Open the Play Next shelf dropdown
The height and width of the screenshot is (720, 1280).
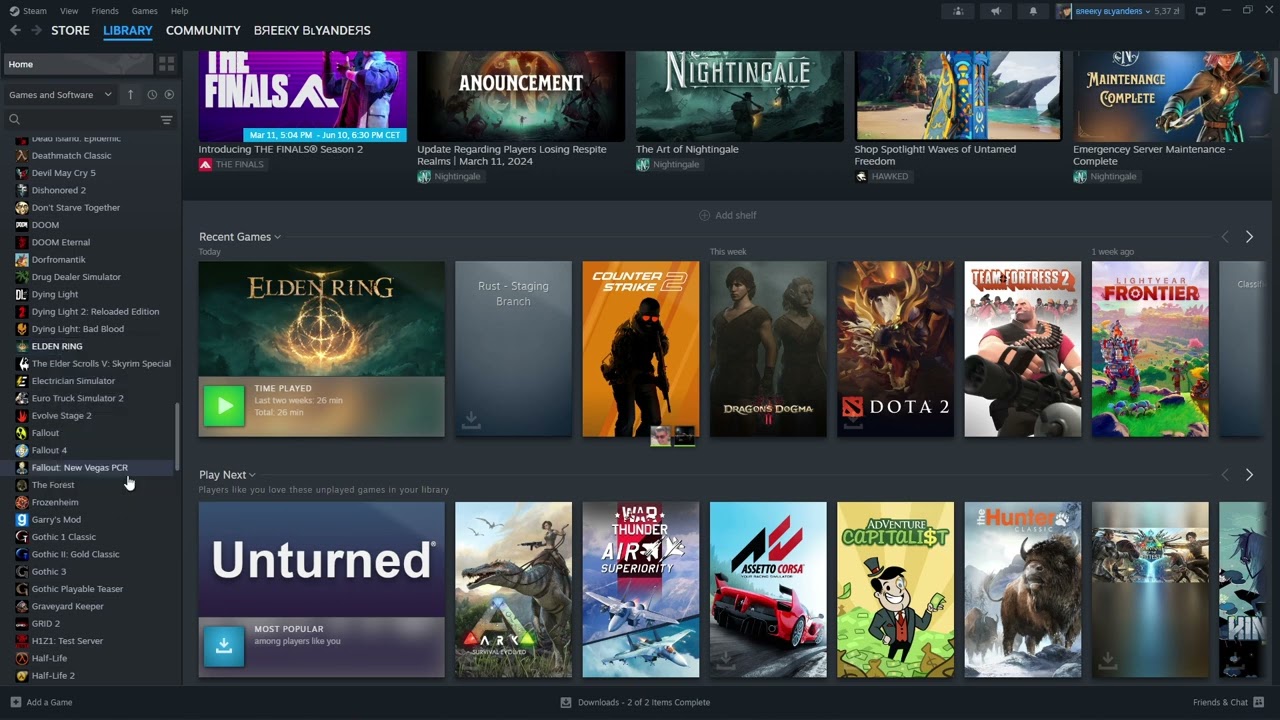pos(227,475)
